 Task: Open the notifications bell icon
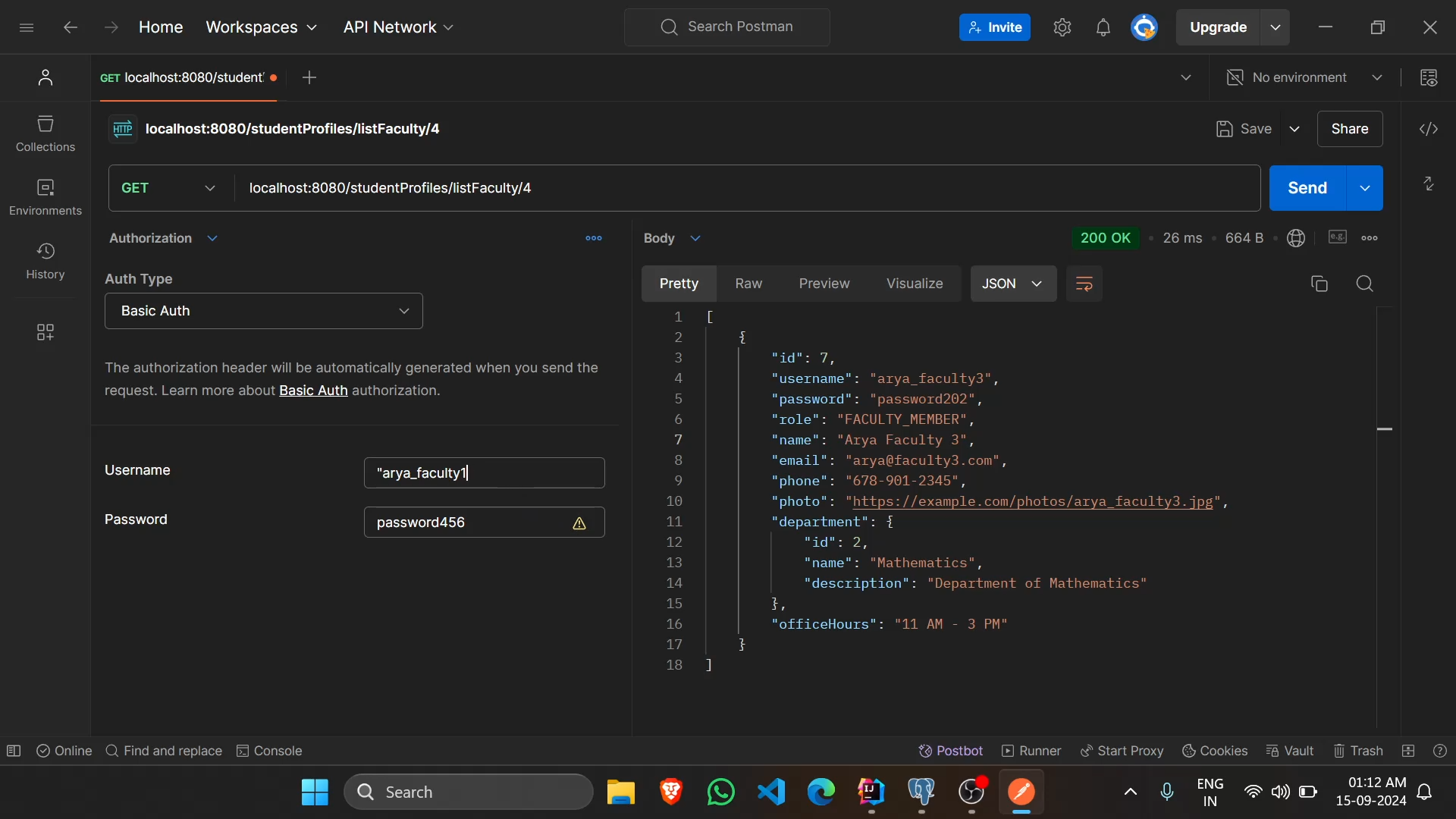tap(1103, 27)
